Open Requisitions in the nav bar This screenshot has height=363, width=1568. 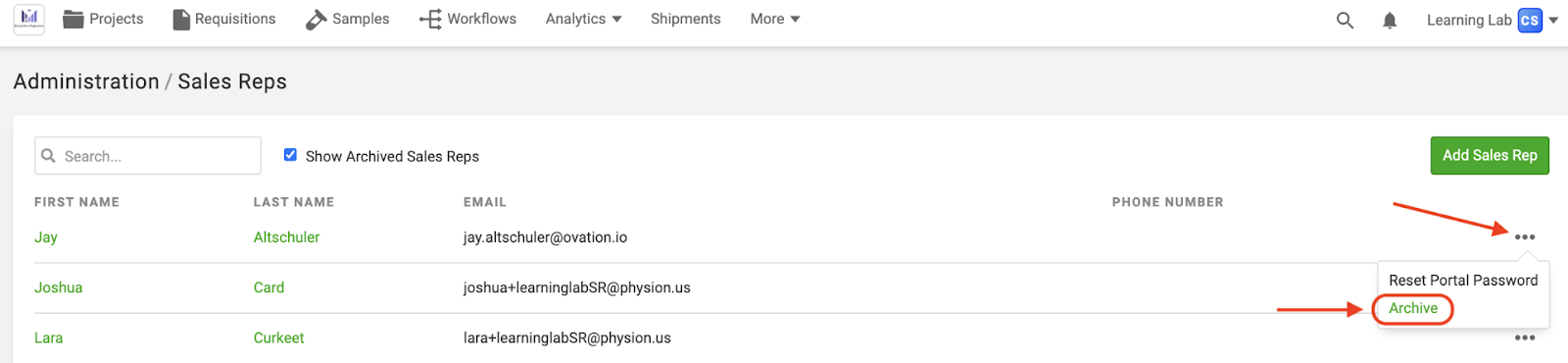tap(224, 19)
